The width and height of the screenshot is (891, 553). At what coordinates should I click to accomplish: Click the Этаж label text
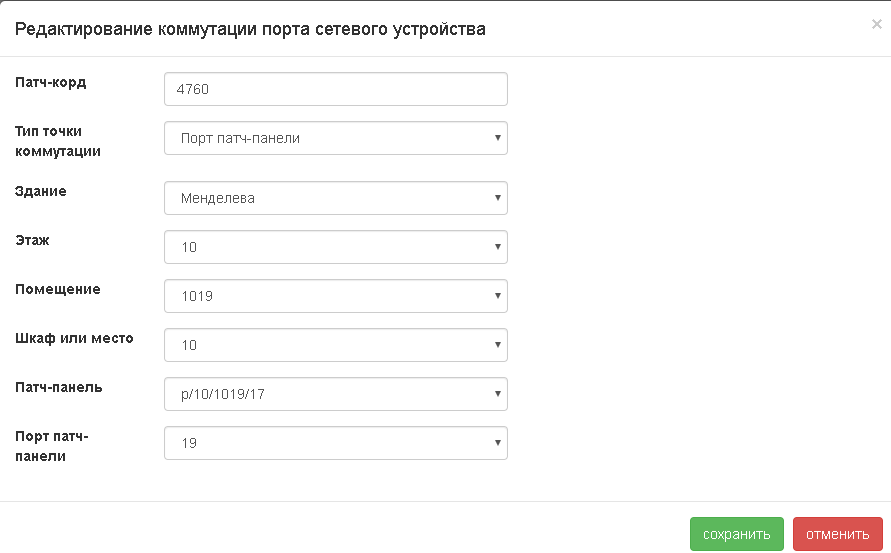pos(32,240)
